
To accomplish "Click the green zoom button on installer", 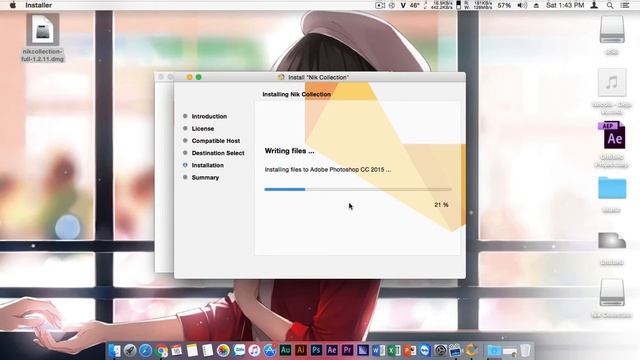I will point(199,77).
